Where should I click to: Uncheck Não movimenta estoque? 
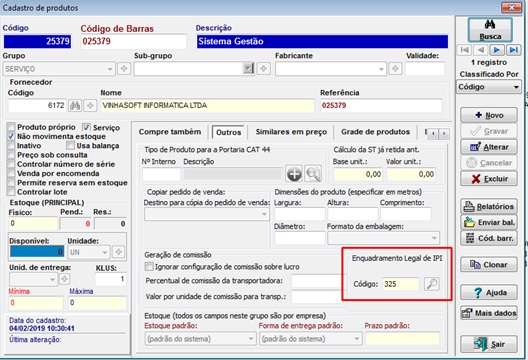coord(11,136)
